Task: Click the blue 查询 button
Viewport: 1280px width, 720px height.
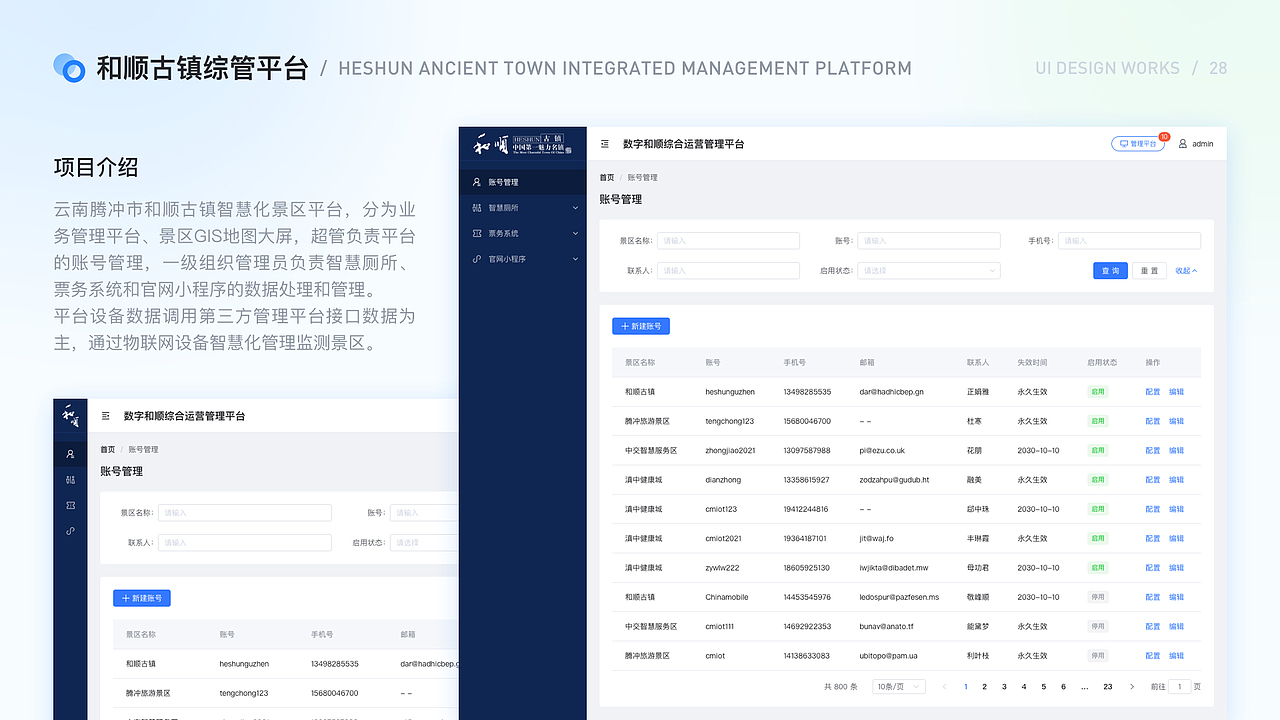Action: click(x=1110, y=271)
